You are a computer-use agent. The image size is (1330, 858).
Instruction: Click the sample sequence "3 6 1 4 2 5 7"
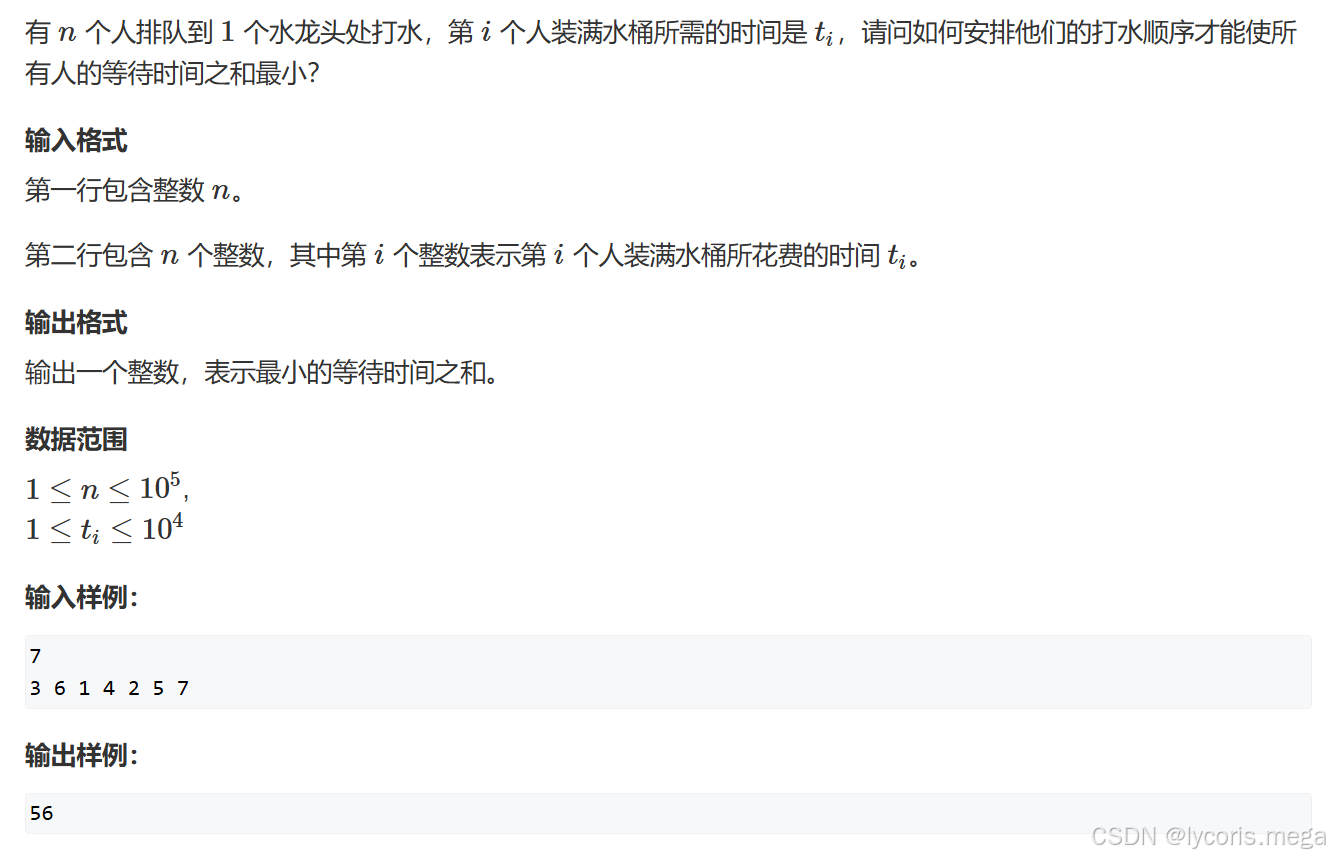point(109,688)
